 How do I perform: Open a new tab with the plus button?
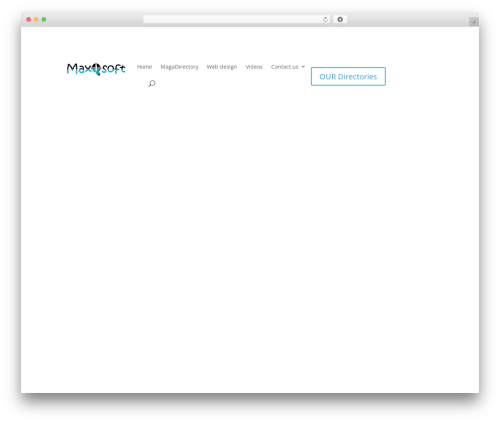(x=474, y=22)
